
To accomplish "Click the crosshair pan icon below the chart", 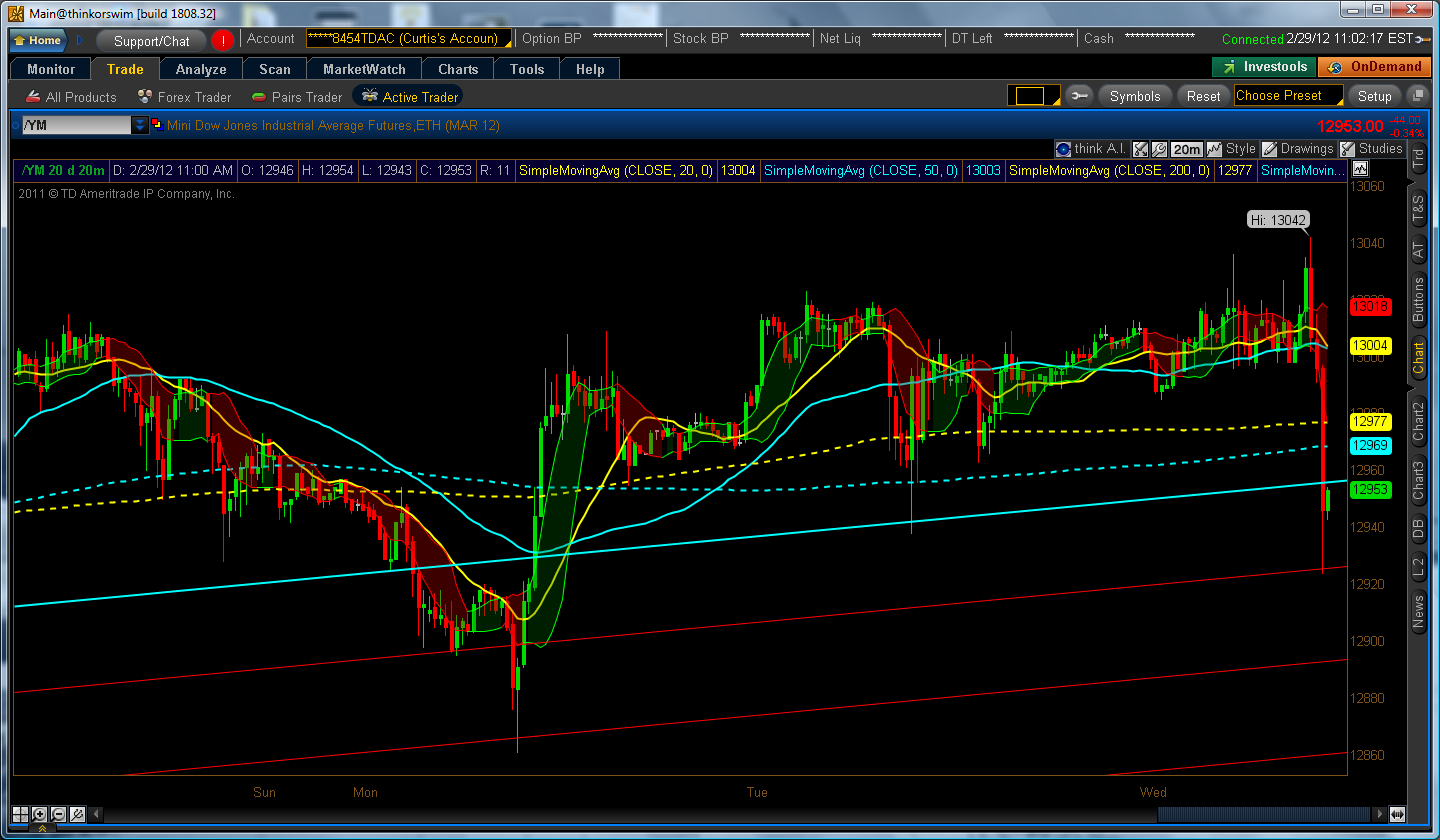I will [21, 814].
